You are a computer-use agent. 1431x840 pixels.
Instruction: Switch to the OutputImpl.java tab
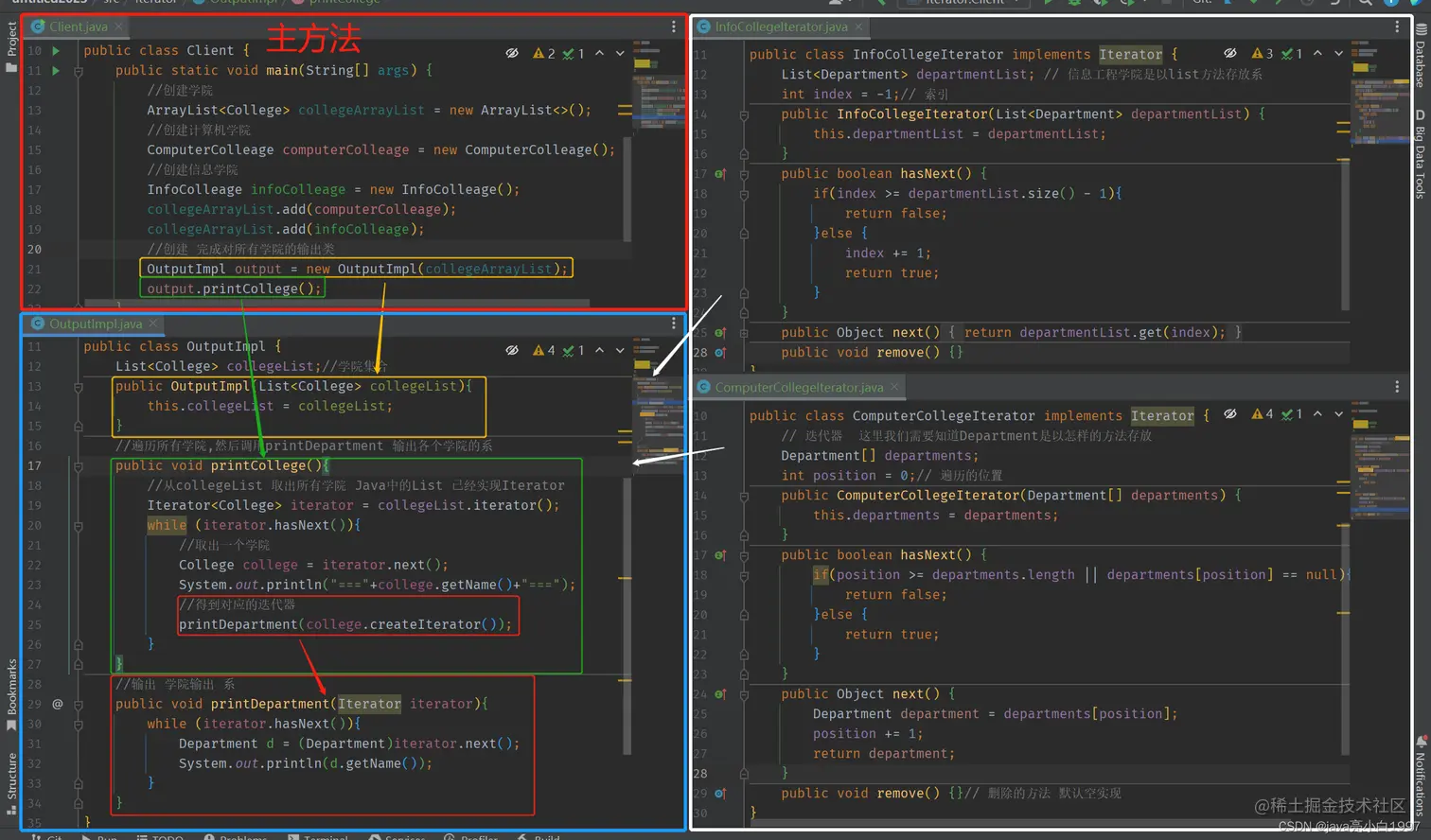tap(94, 324)
